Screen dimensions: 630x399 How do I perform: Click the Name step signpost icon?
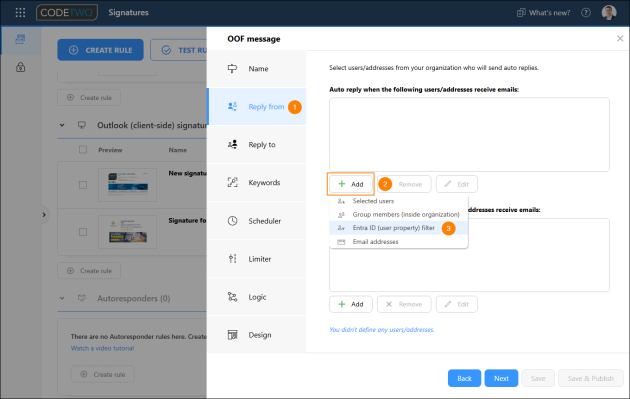[232, 69]
